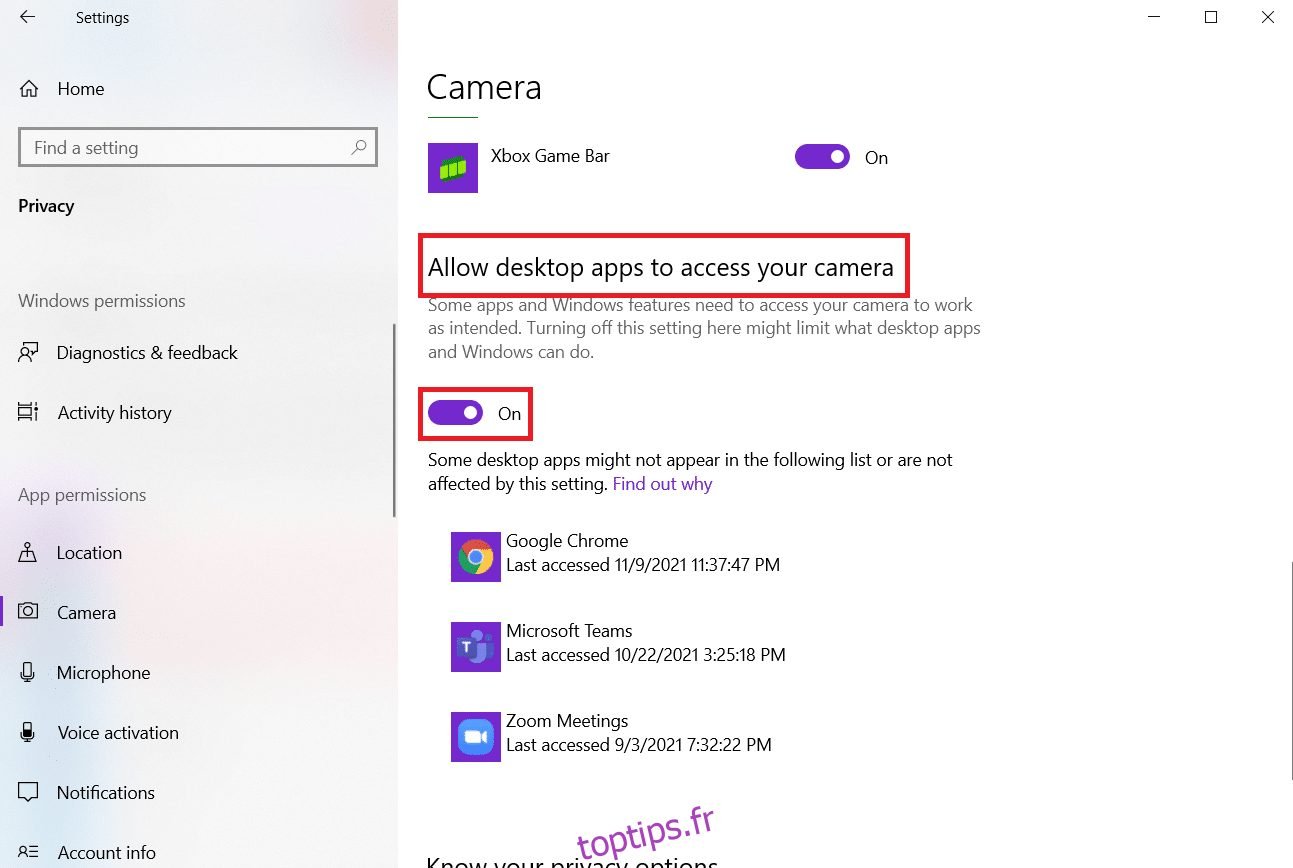The image size is (1293, 868).
Task: Click Allow desktop apps to access heading
Action: pos(661,267)
